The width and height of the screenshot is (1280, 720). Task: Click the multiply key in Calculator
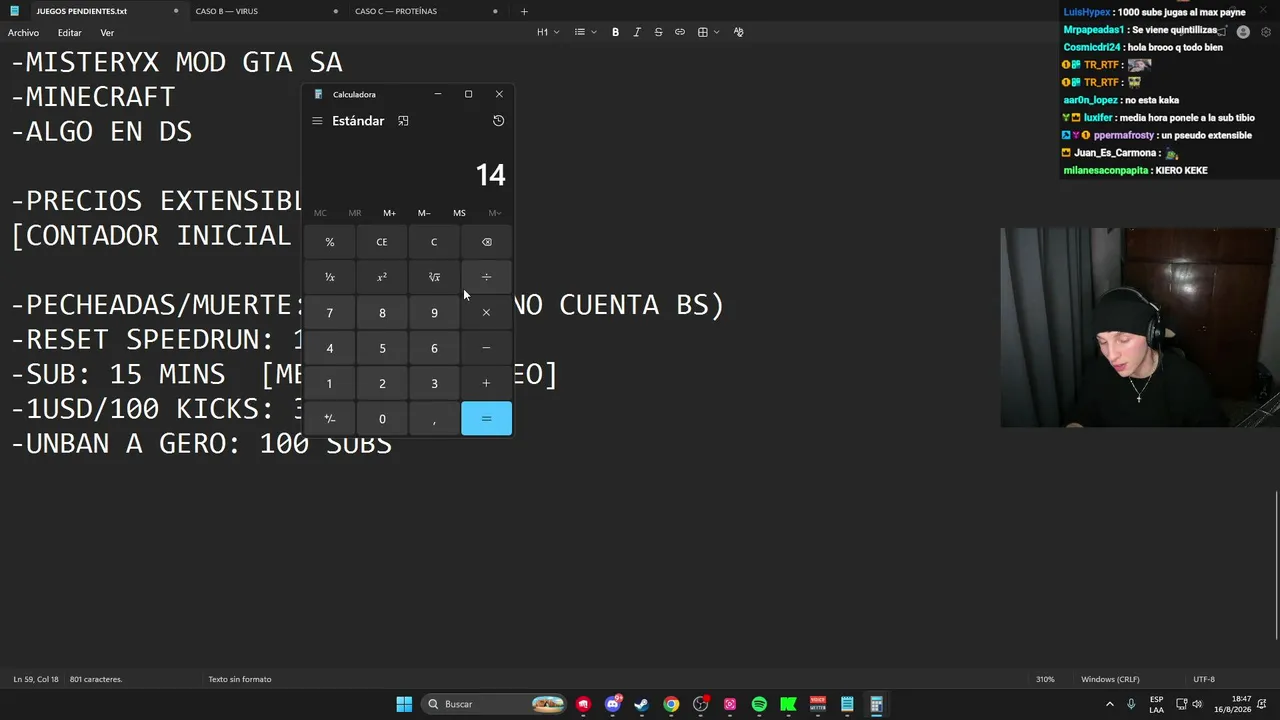pyautogui.click(x=486, y=313)
